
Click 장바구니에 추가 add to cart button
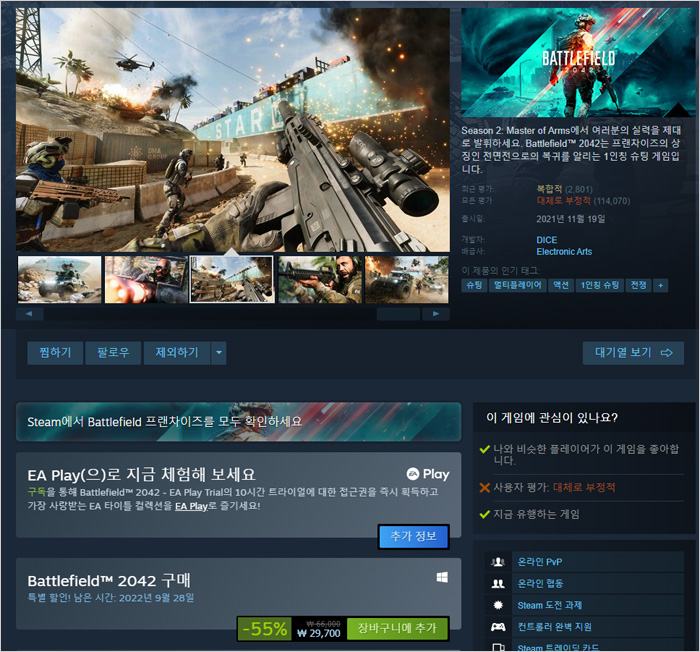coord(397,628)
